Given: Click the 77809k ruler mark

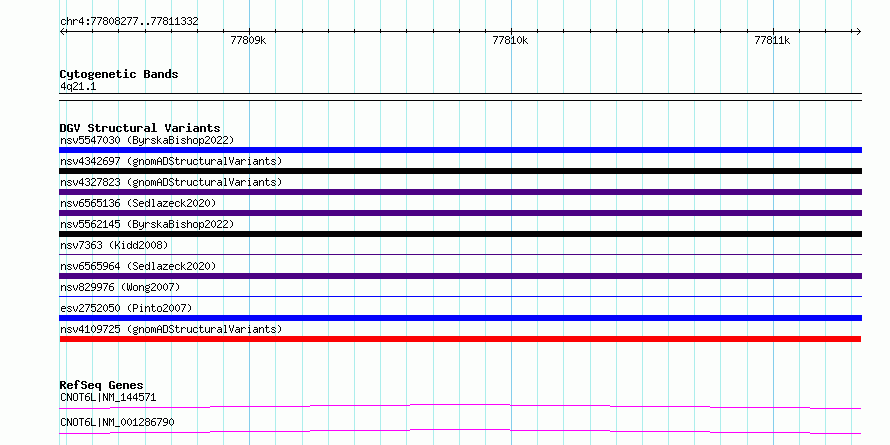Looking at the screenshot, I should (x=249, y=40).
